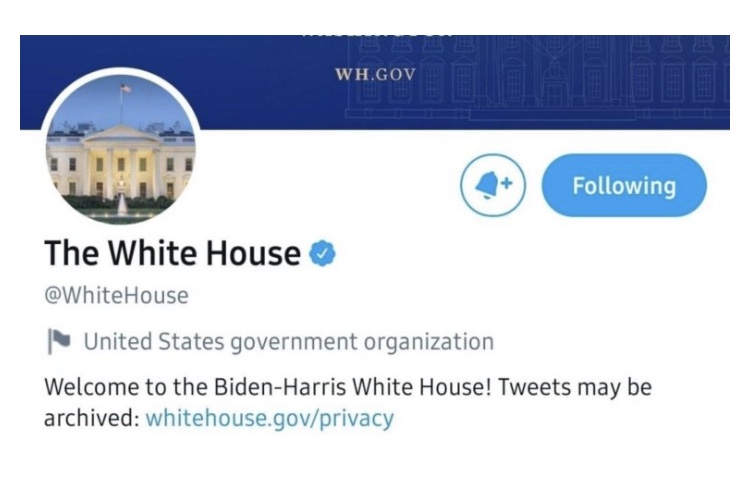Click the plus sign beside the bell

tap(505, 182)
